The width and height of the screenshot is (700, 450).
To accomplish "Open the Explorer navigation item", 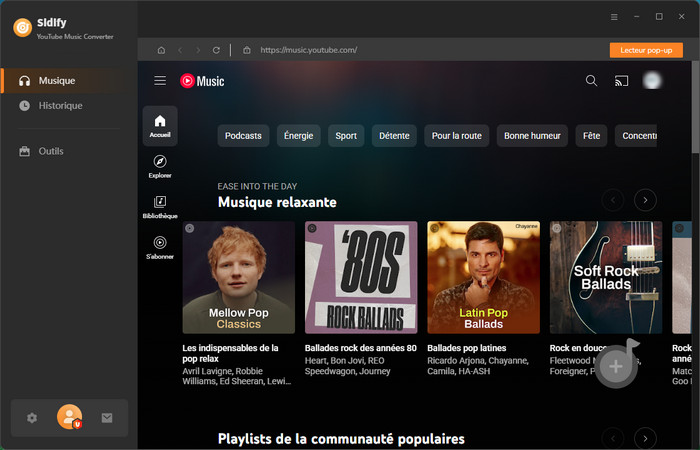I will (160, 167).
